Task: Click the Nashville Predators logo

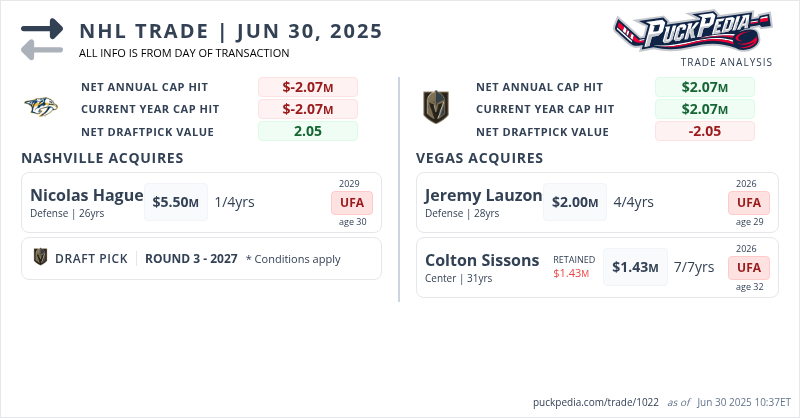Action: (x=41, y=108)
